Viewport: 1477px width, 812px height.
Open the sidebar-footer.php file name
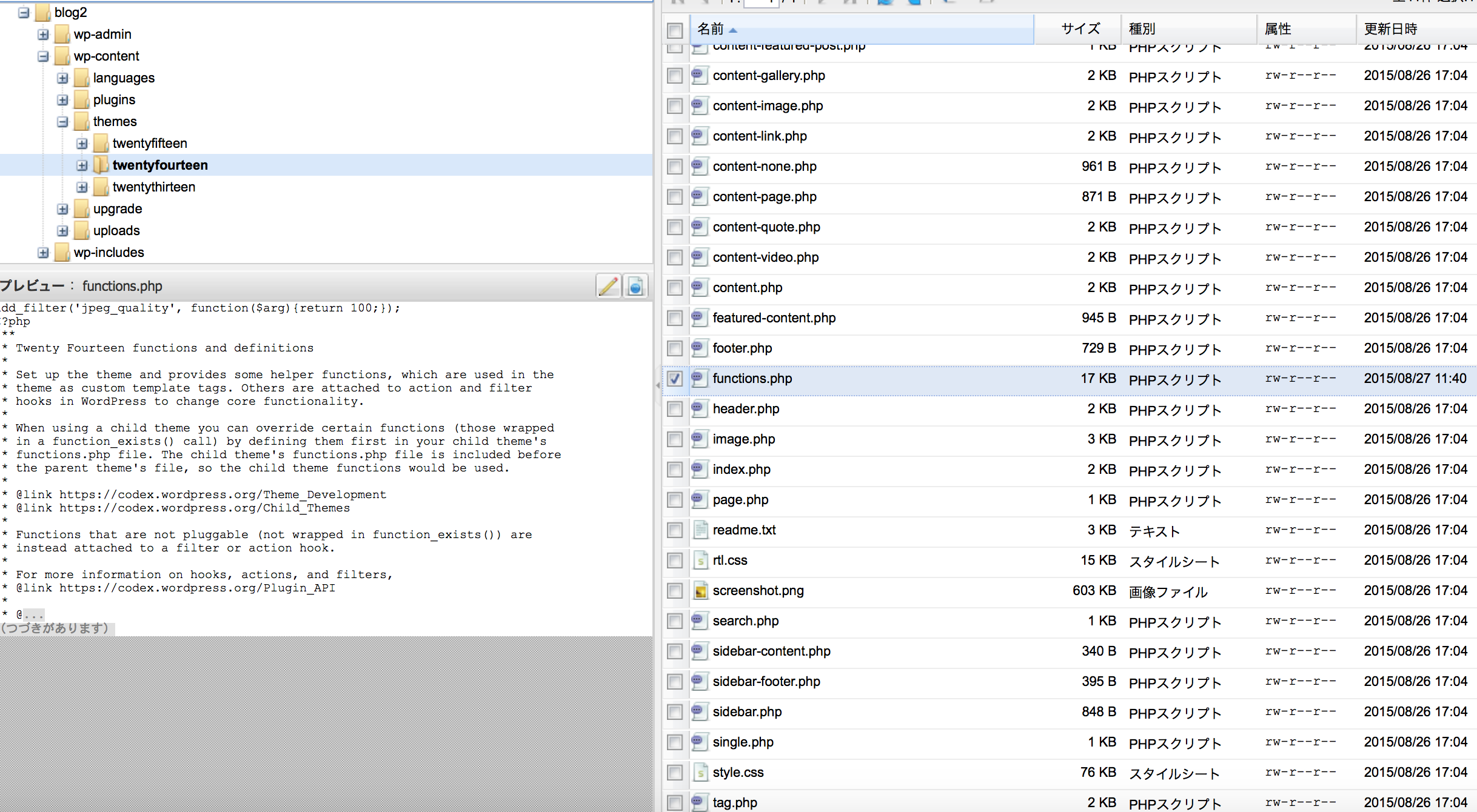coord(766,682)
